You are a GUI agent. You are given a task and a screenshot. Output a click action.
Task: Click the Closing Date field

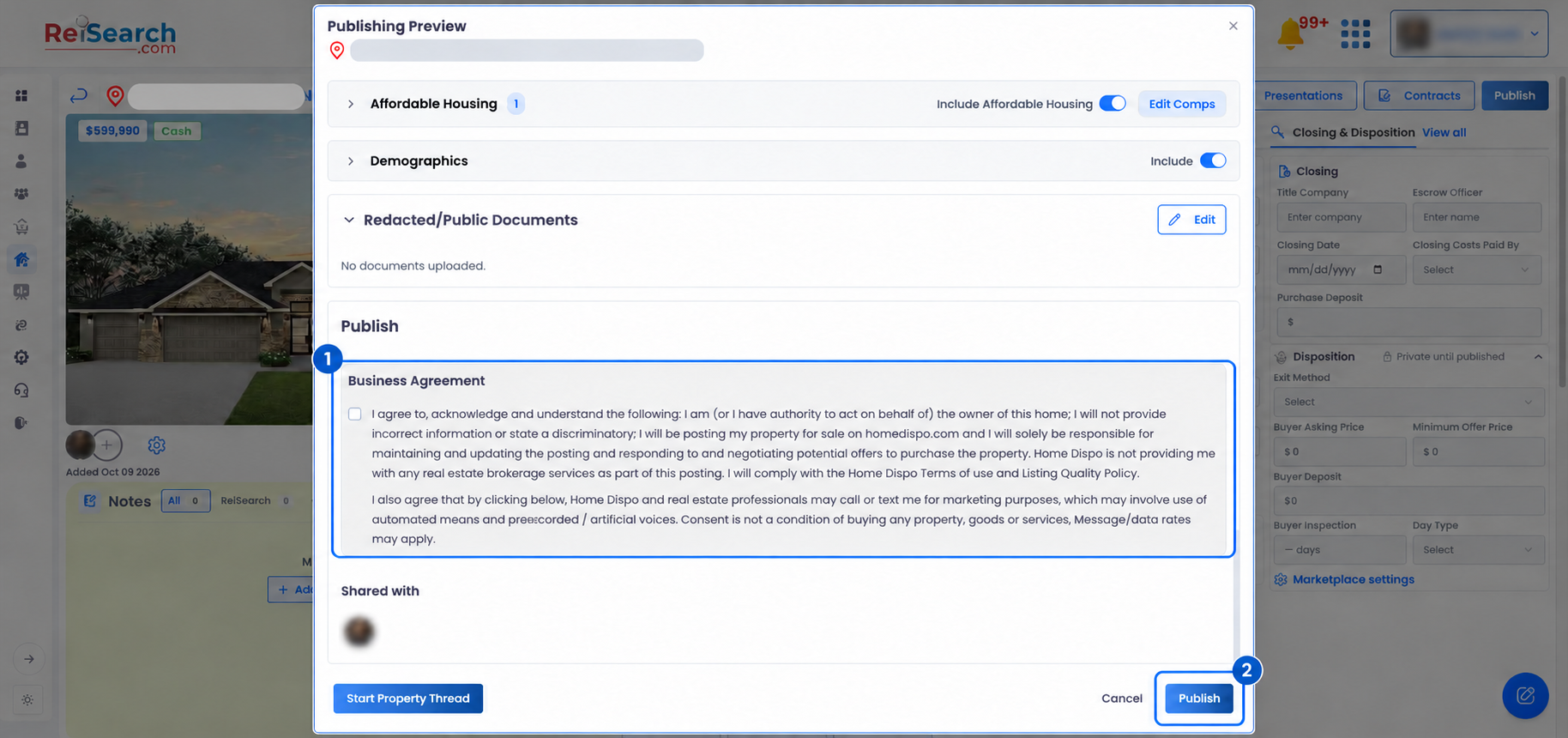(x=1342, y=269)
